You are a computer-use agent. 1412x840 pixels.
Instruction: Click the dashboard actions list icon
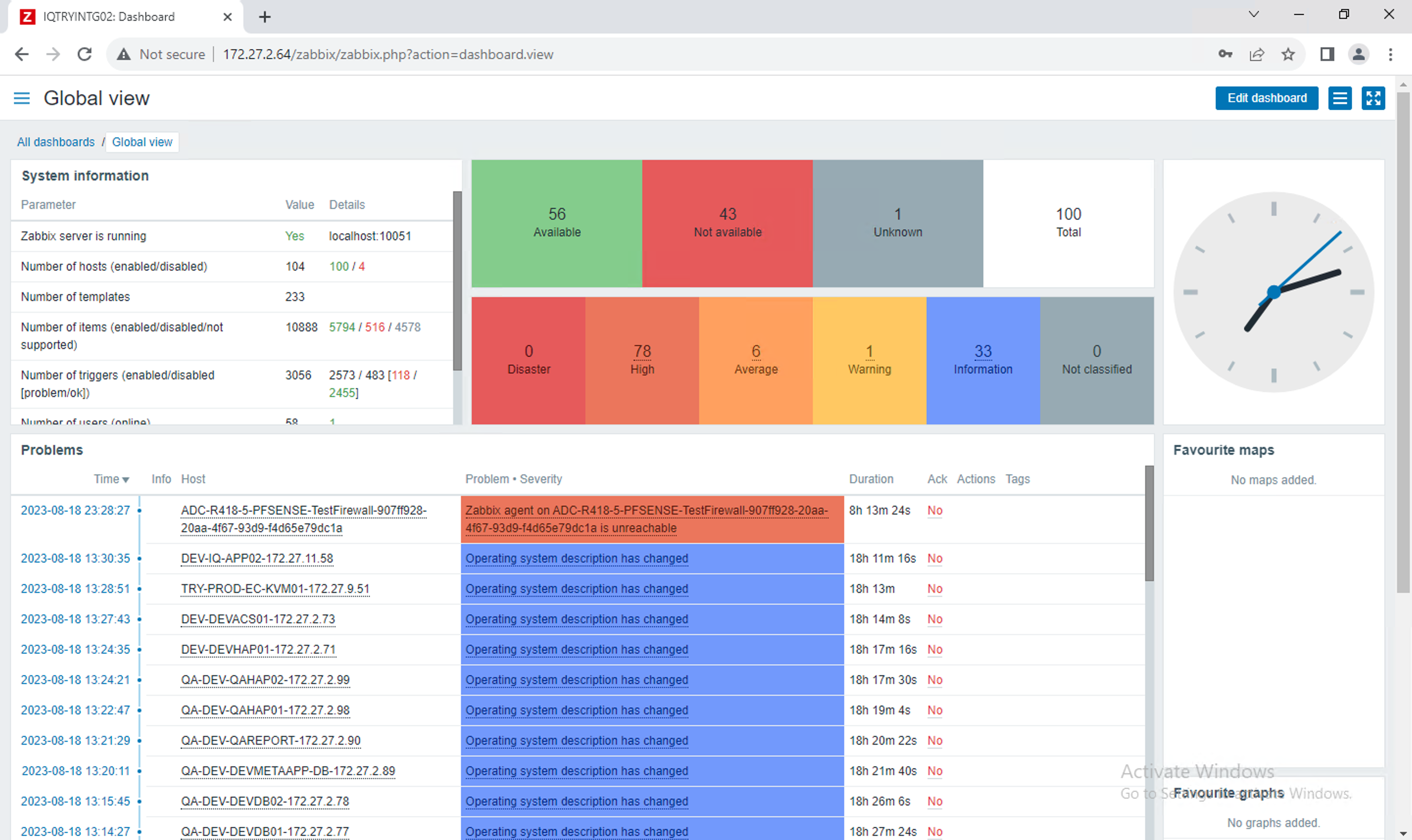1339,98
